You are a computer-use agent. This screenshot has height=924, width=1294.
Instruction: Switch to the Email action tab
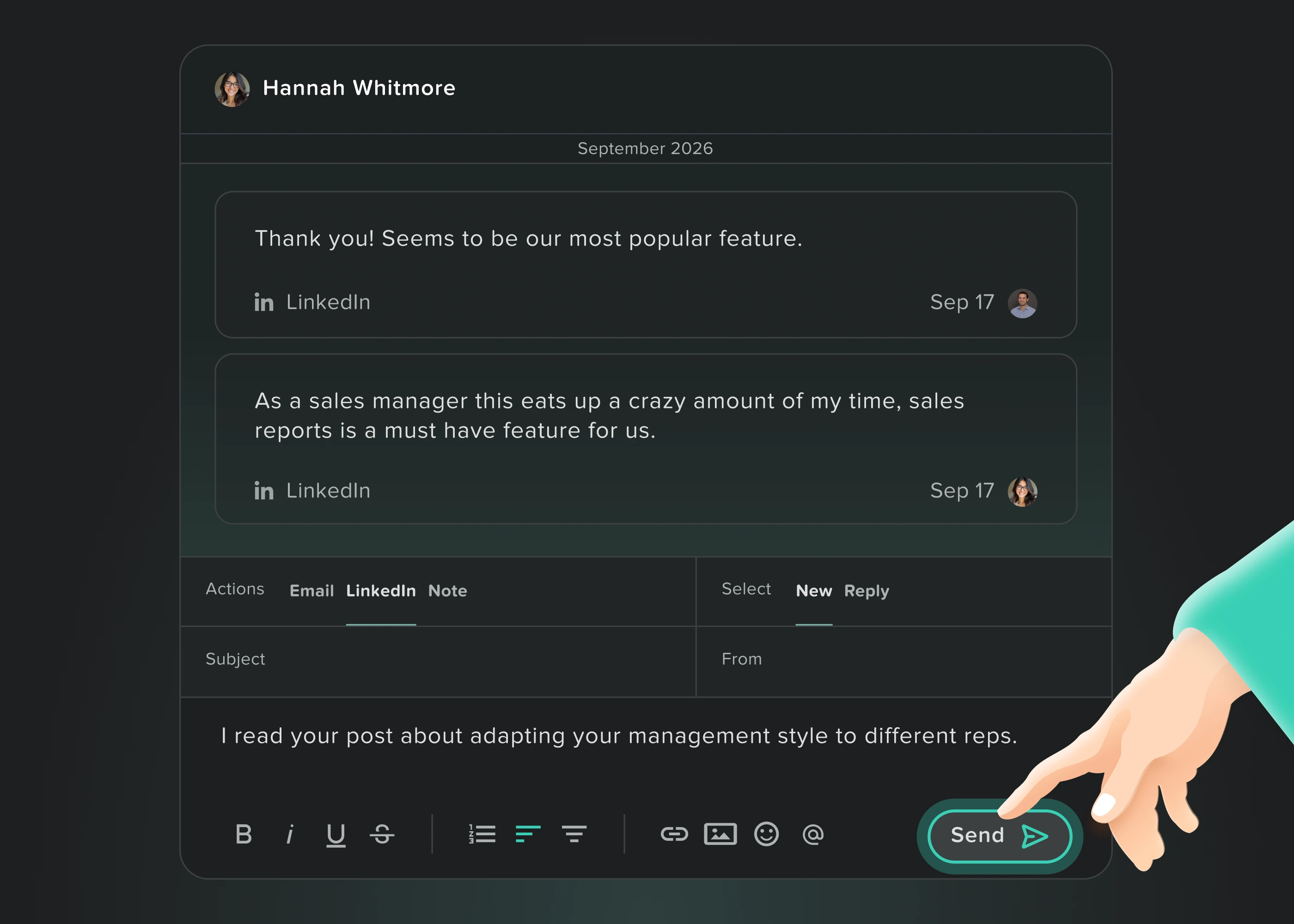(311, 590)
